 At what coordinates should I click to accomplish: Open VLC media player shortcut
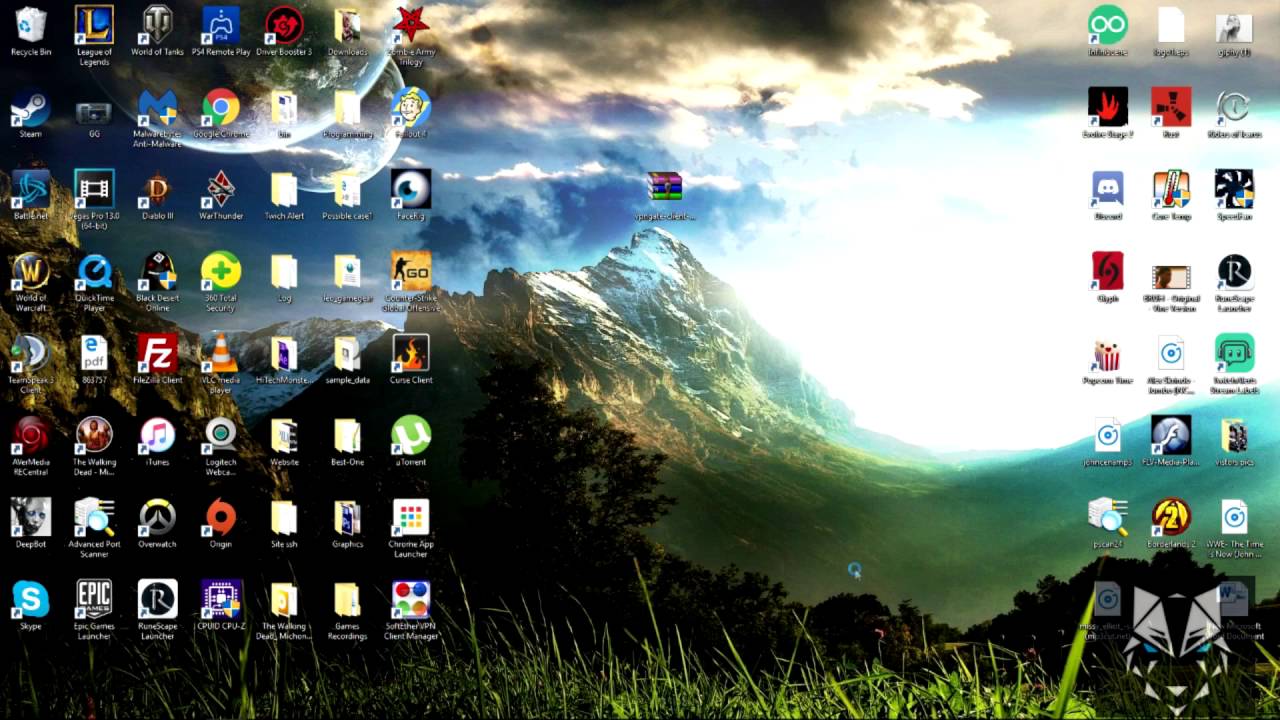pos(221,353)
